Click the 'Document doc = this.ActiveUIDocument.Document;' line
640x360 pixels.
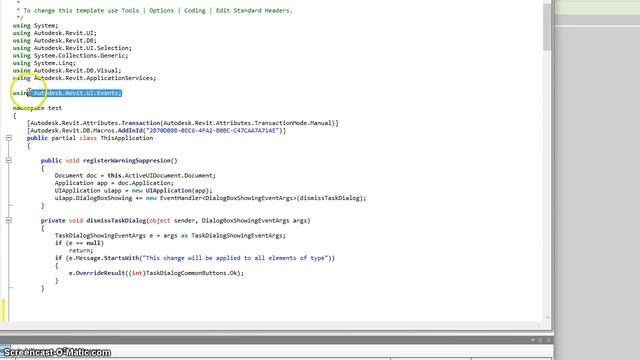135,176
